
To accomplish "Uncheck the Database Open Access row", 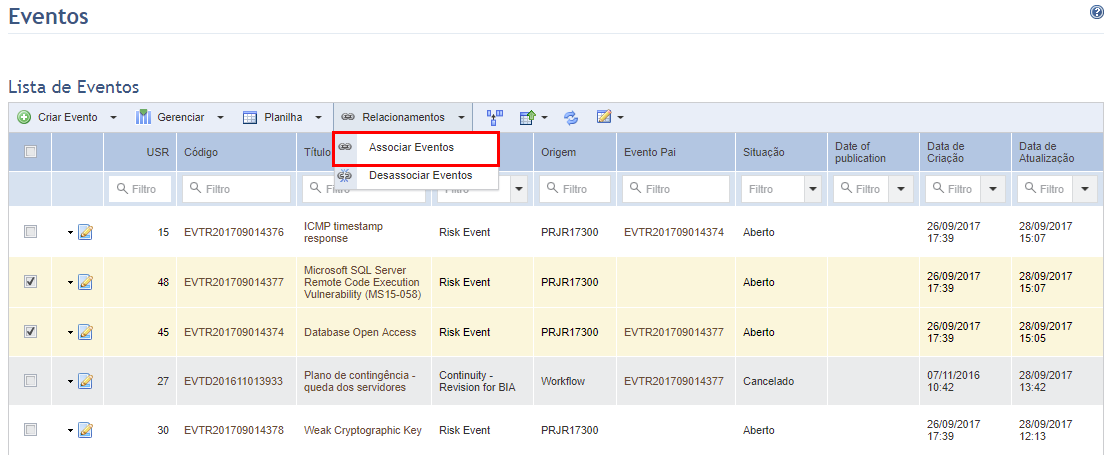I will (x=30, y=331).
